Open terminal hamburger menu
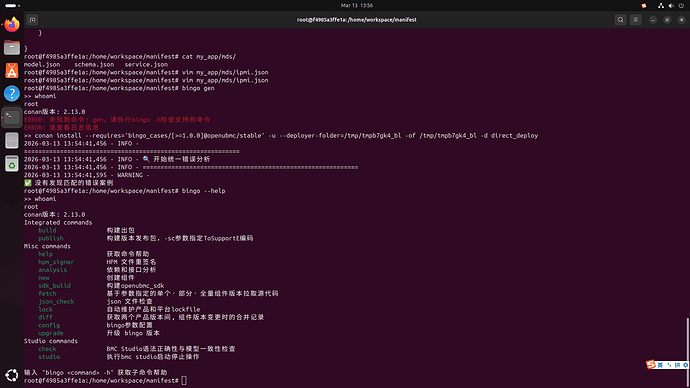Viewport: 690px width, 388px height. click(x=635, y=20)
